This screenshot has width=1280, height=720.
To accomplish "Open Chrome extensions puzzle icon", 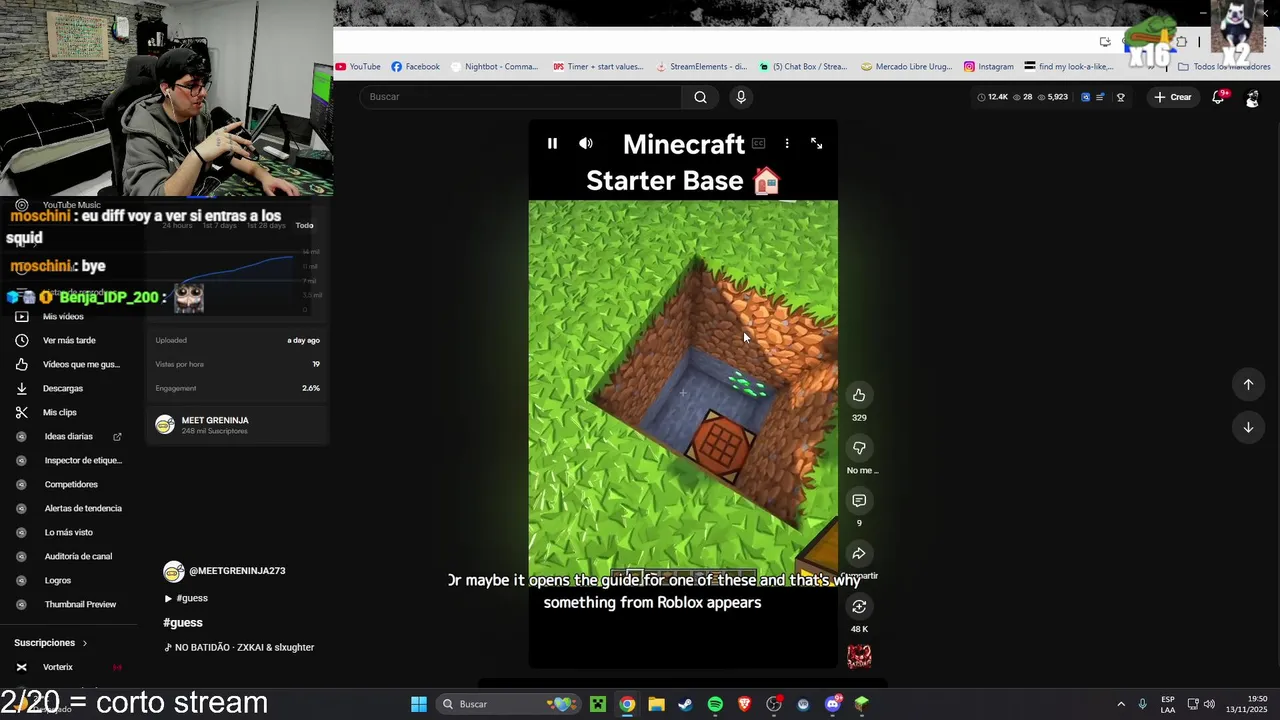I will pyautogui.click(x=1181, y=42).
